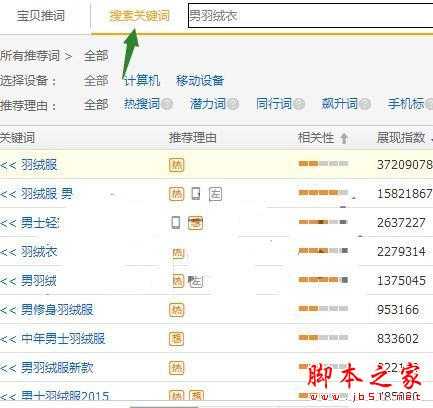Viewport: 433px width, 408px height.
Task: Add keyword 羽绒服 with its << button
Action: pyautogui.click(x=8, y=165)
